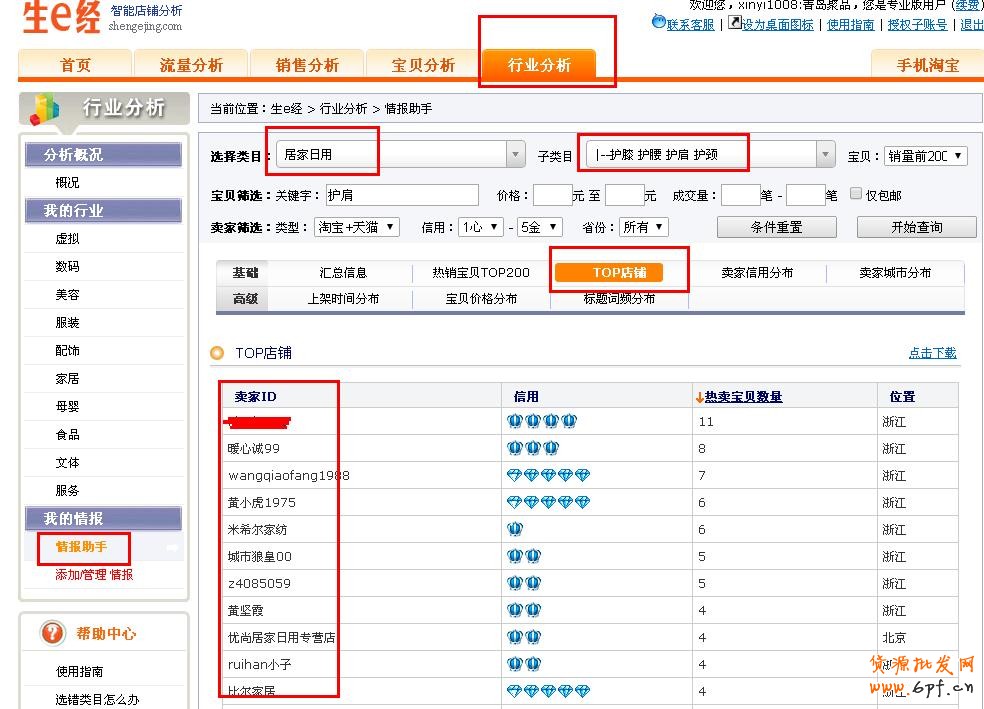Click the 行业分析 sidebar header icon
The height and width of the screenshot is (709, 984).
coord(45,108)
